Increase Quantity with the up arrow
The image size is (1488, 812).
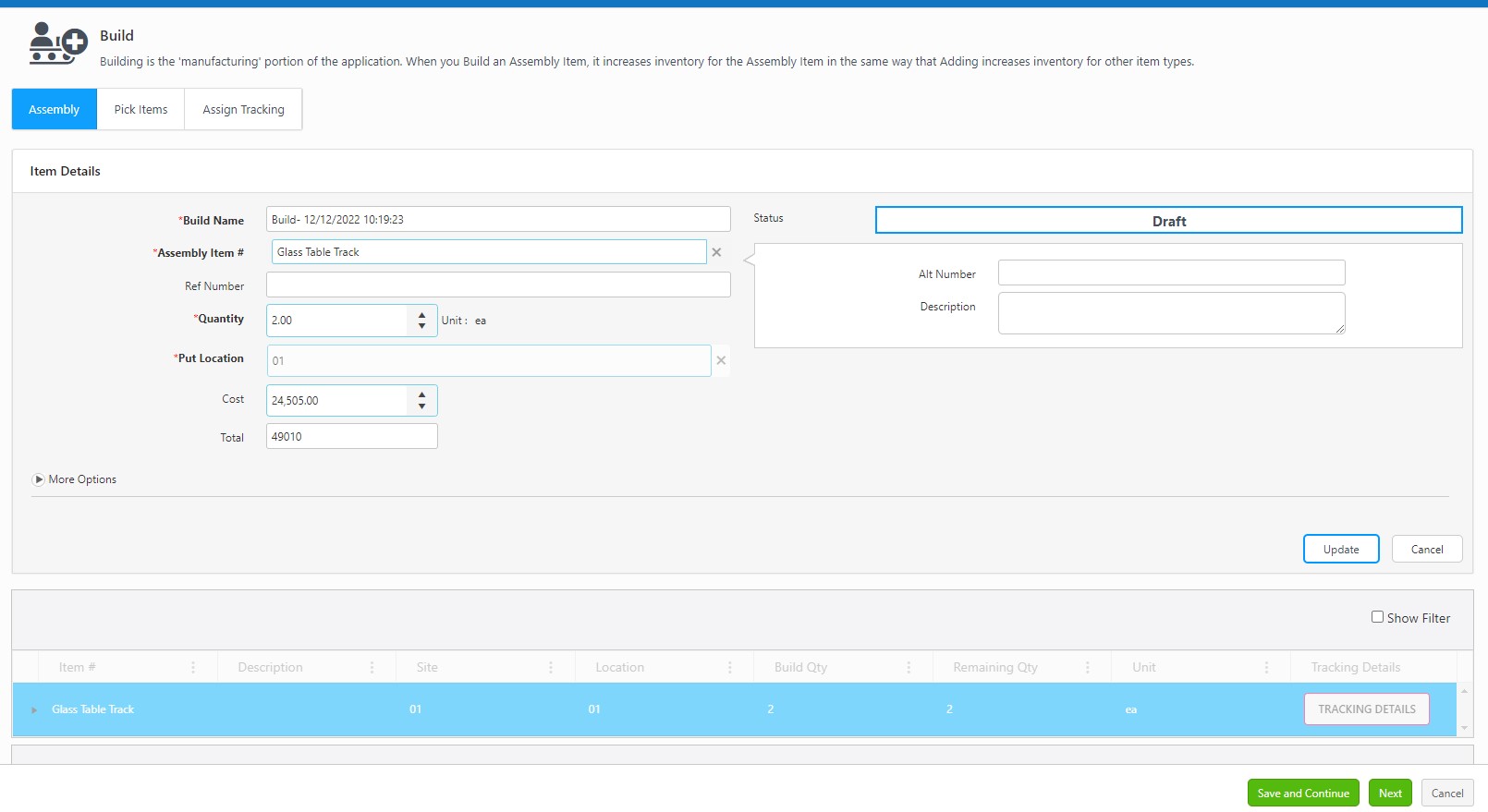point(422,315)
